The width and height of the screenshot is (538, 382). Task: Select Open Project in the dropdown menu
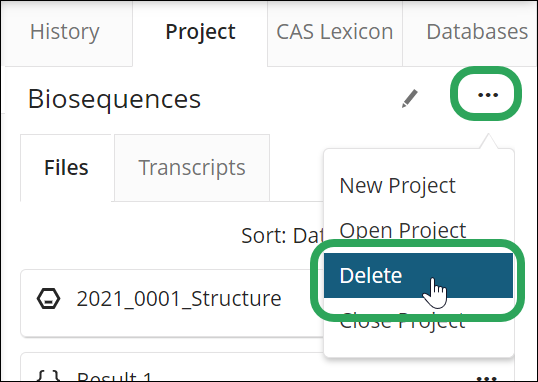(x=402, y=230)
